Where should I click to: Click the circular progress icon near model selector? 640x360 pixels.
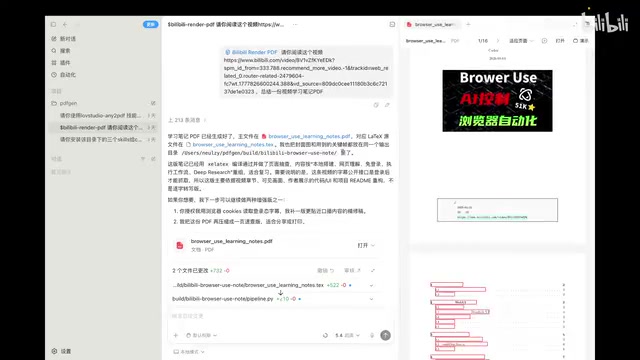(325, 336)
